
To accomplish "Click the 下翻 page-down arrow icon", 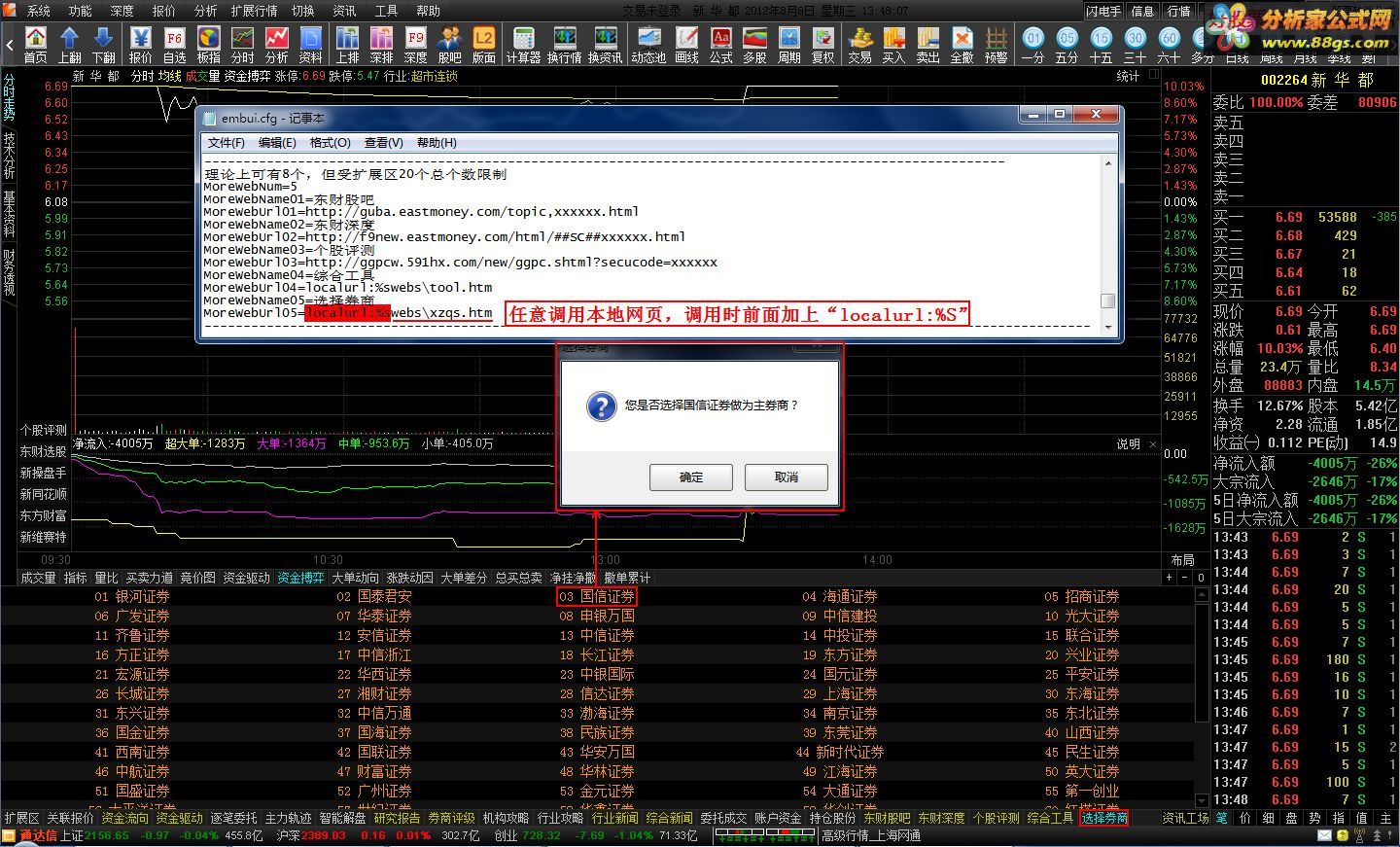I will tap(104, 45).
